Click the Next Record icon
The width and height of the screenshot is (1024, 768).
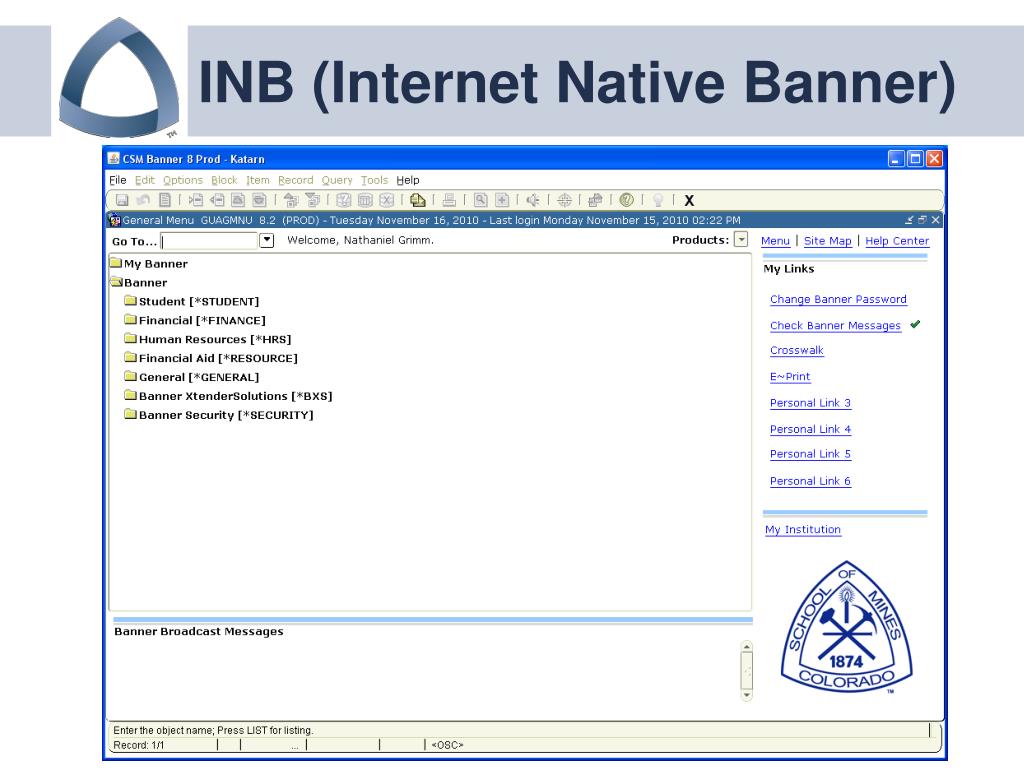(259, 200)
